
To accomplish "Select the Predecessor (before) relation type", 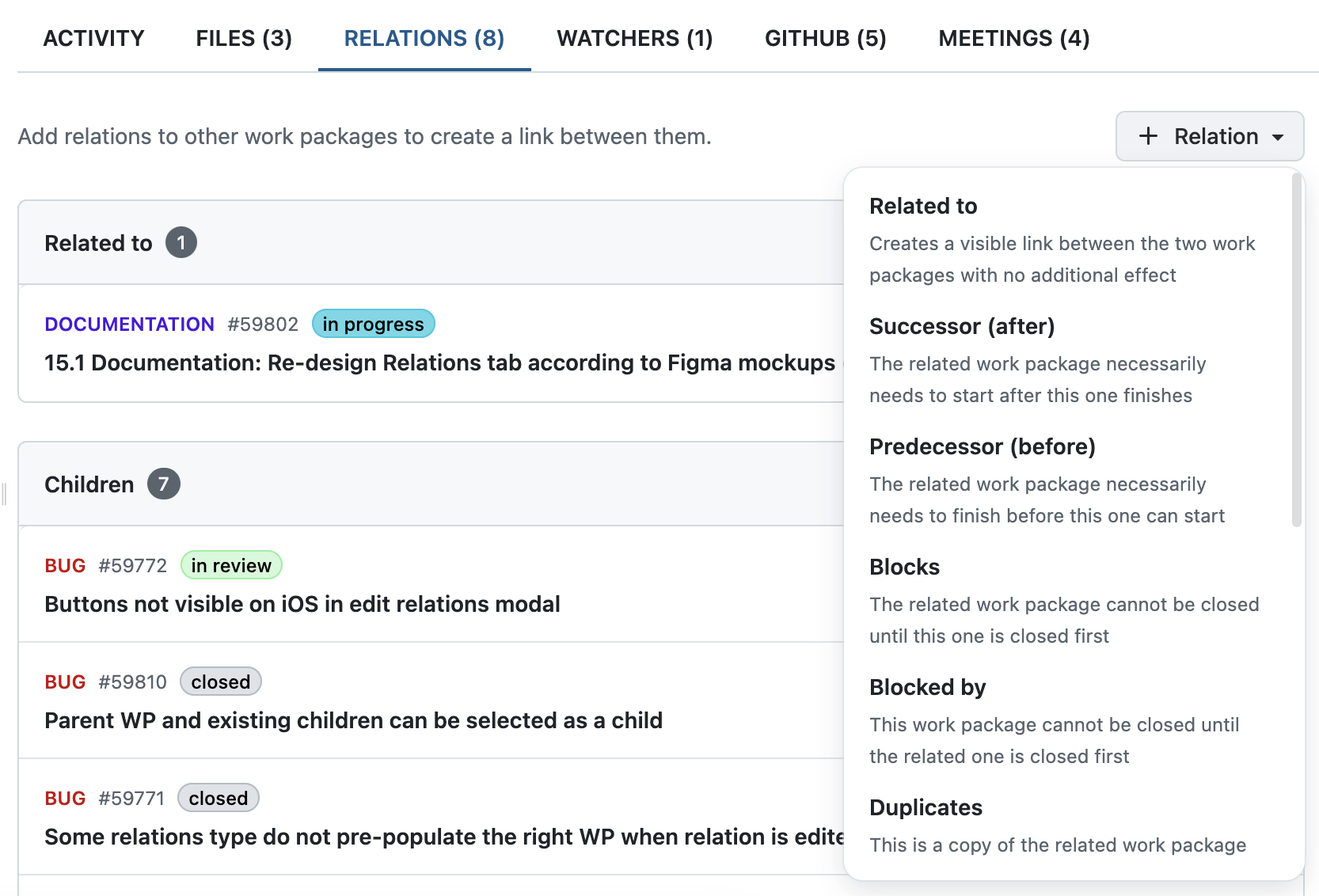I will point(983,446).
